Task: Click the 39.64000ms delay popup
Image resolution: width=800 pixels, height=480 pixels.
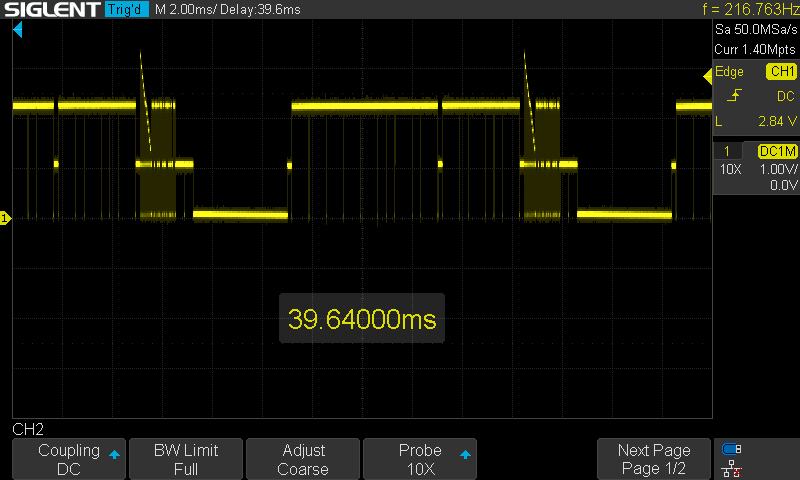Action: click(x=362, y=318)
